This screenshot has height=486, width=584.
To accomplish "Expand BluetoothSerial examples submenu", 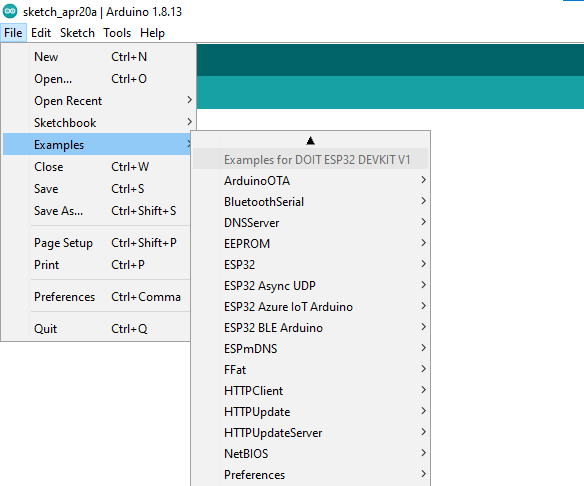I will click(311, 201).
